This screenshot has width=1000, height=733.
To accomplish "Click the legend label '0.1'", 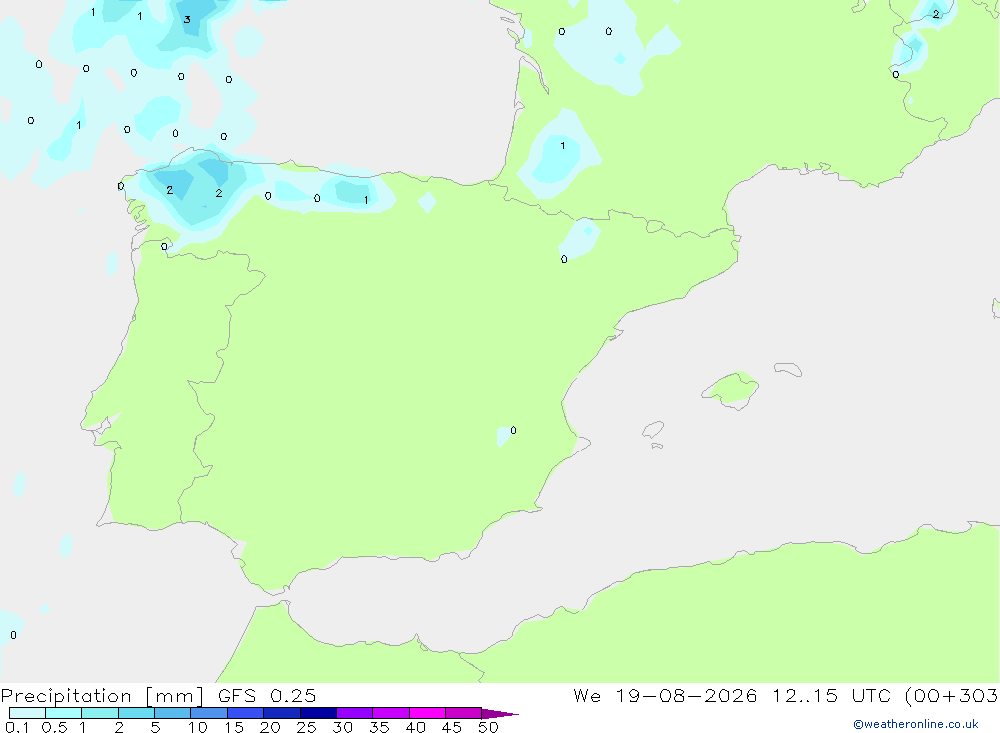I will pyautogui.click(x=17, y=727).
